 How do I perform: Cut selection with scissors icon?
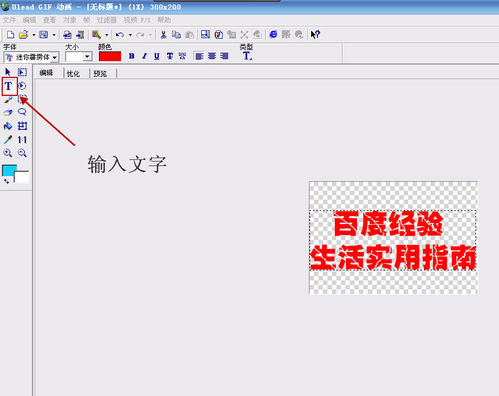pos(163,35)
